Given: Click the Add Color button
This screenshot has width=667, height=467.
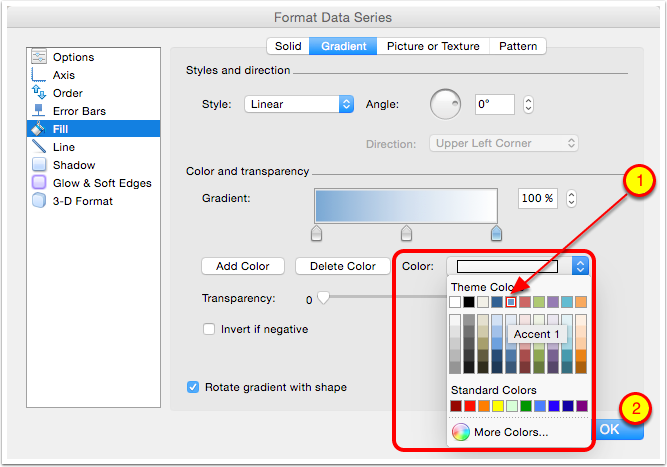Looking at the screenshot, I should 243,266.
